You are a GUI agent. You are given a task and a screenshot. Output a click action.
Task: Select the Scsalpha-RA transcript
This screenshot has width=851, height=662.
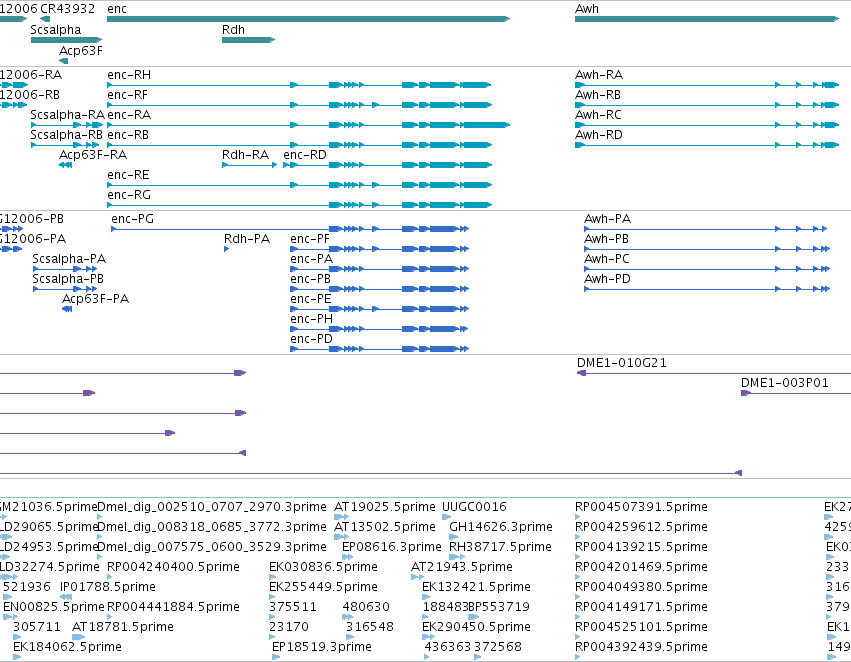[x=67, y=125]
